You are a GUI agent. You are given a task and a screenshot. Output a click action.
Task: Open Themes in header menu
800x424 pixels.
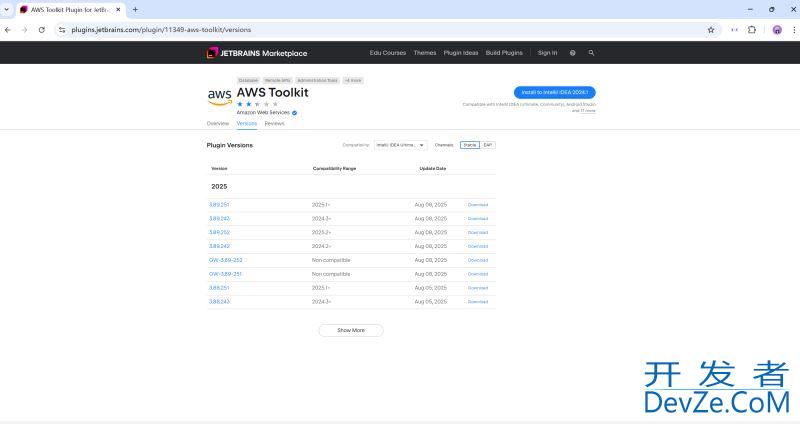point(425,53)
